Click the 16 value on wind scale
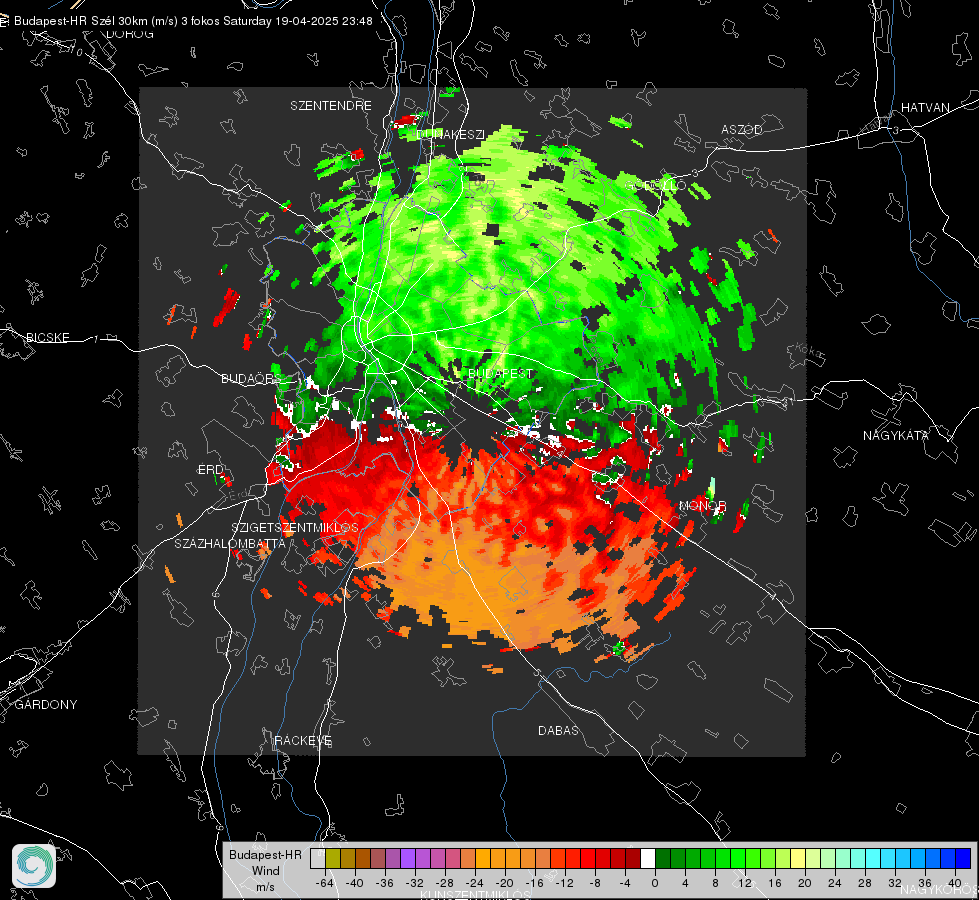The width and height of the screenshot is (979, 900). [775, 883]
